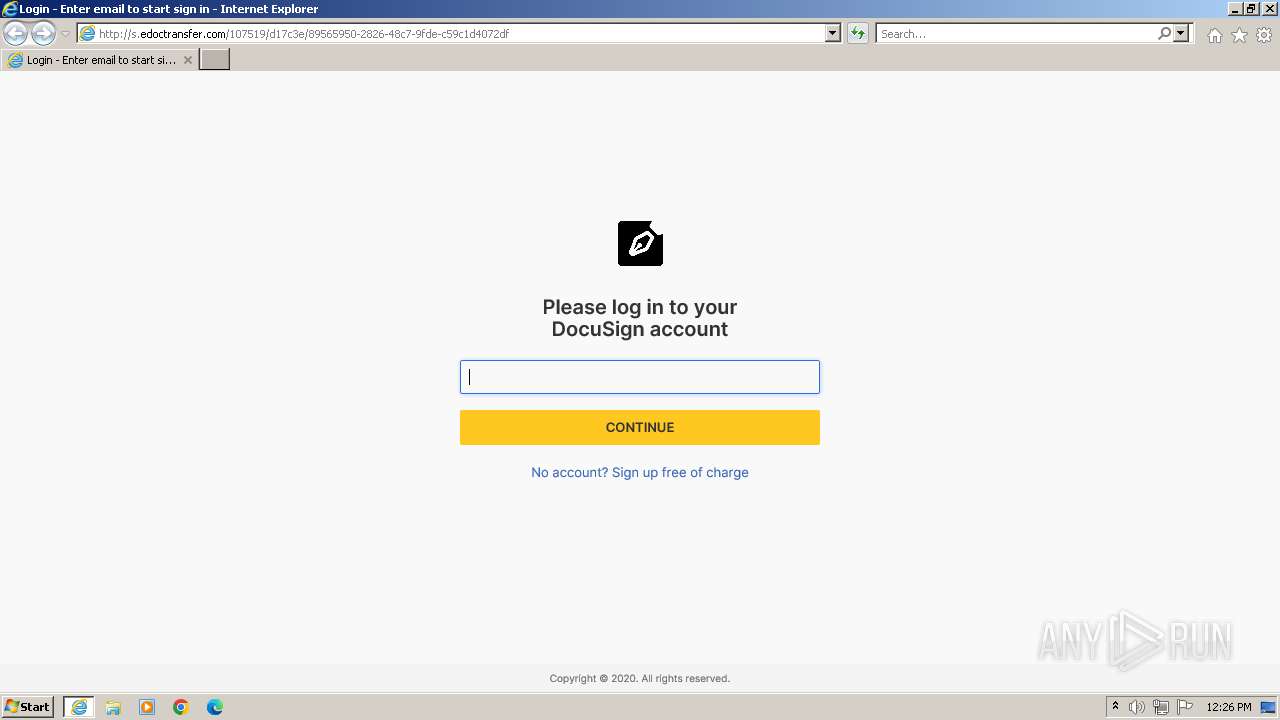Image resolution: width=1280 pixels, height=720 pixels.
Task: Go forward with the browser Forward arrow
Action: tap(43, 34)
